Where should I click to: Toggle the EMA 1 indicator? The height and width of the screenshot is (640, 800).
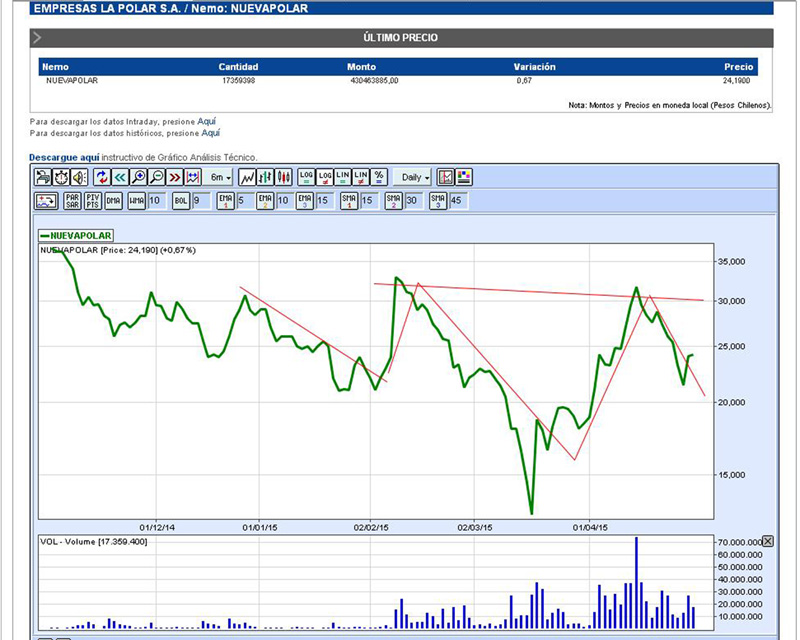tap(226, 201)
